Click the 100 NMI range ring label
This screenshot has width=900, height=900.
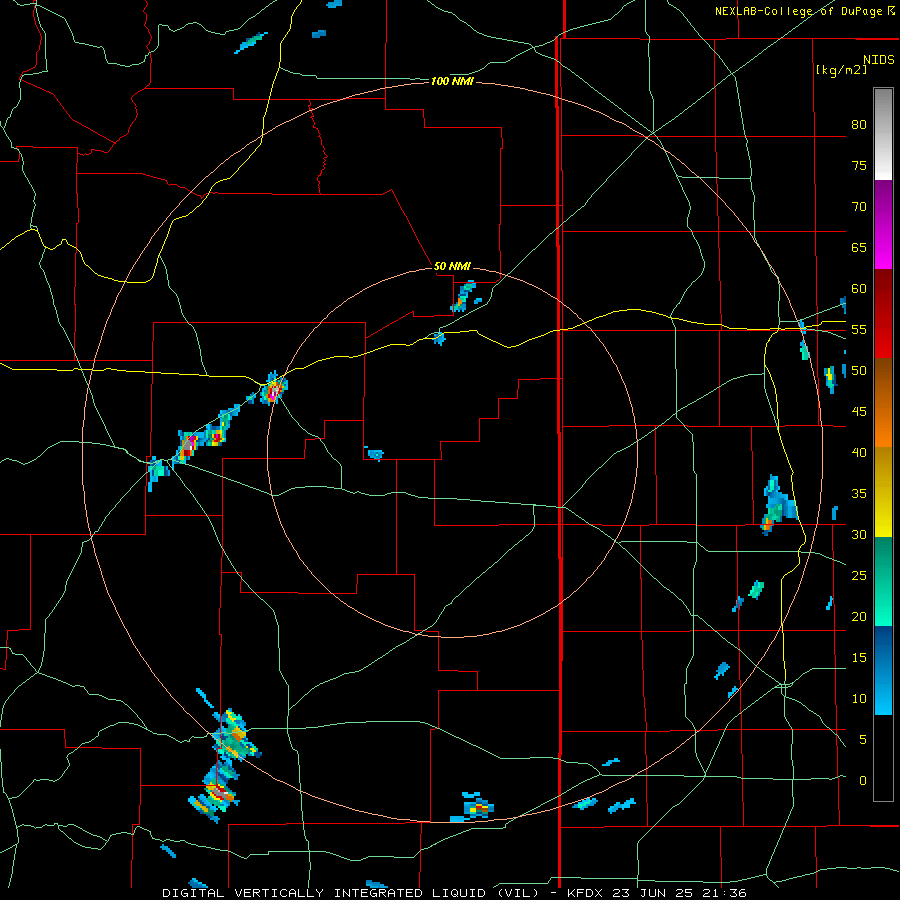[x=452, y=82]
